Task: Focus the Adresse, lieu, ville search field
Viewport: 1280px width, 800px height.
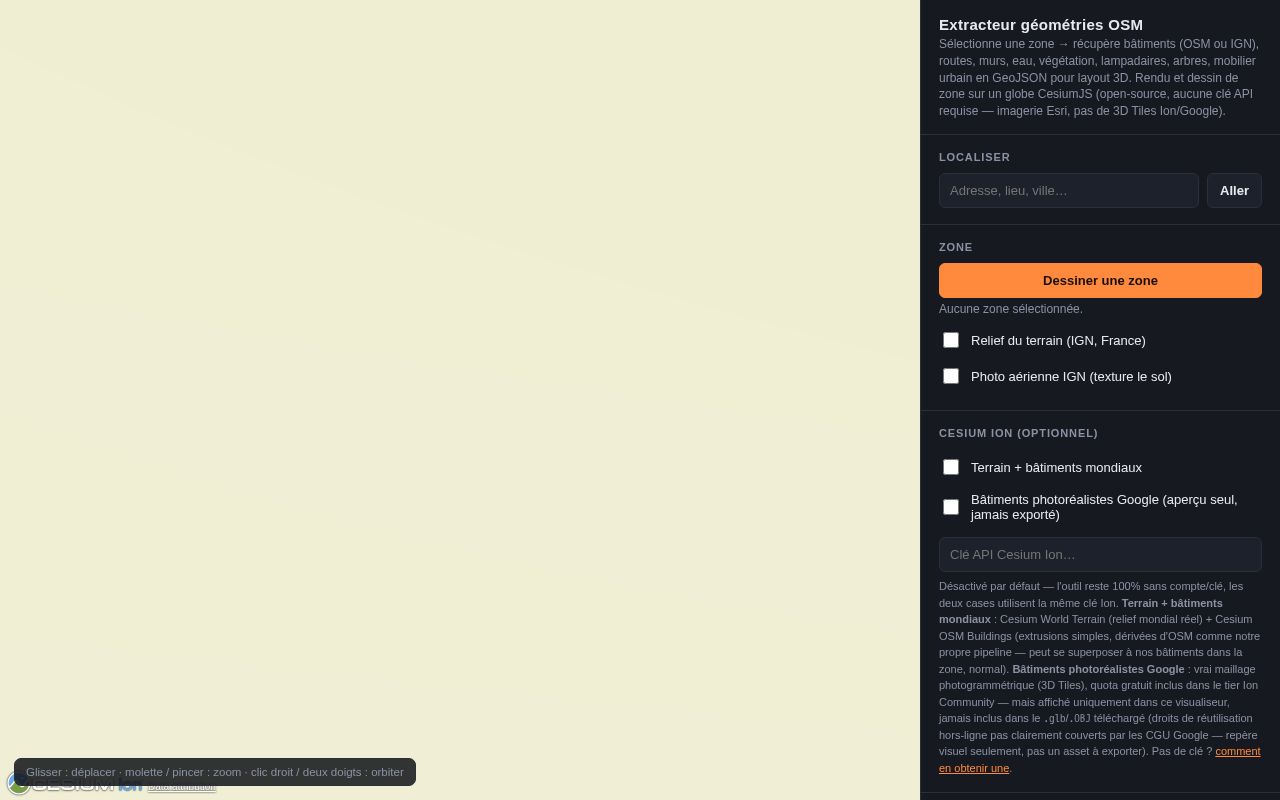Action: click(x=1068, y=190)
